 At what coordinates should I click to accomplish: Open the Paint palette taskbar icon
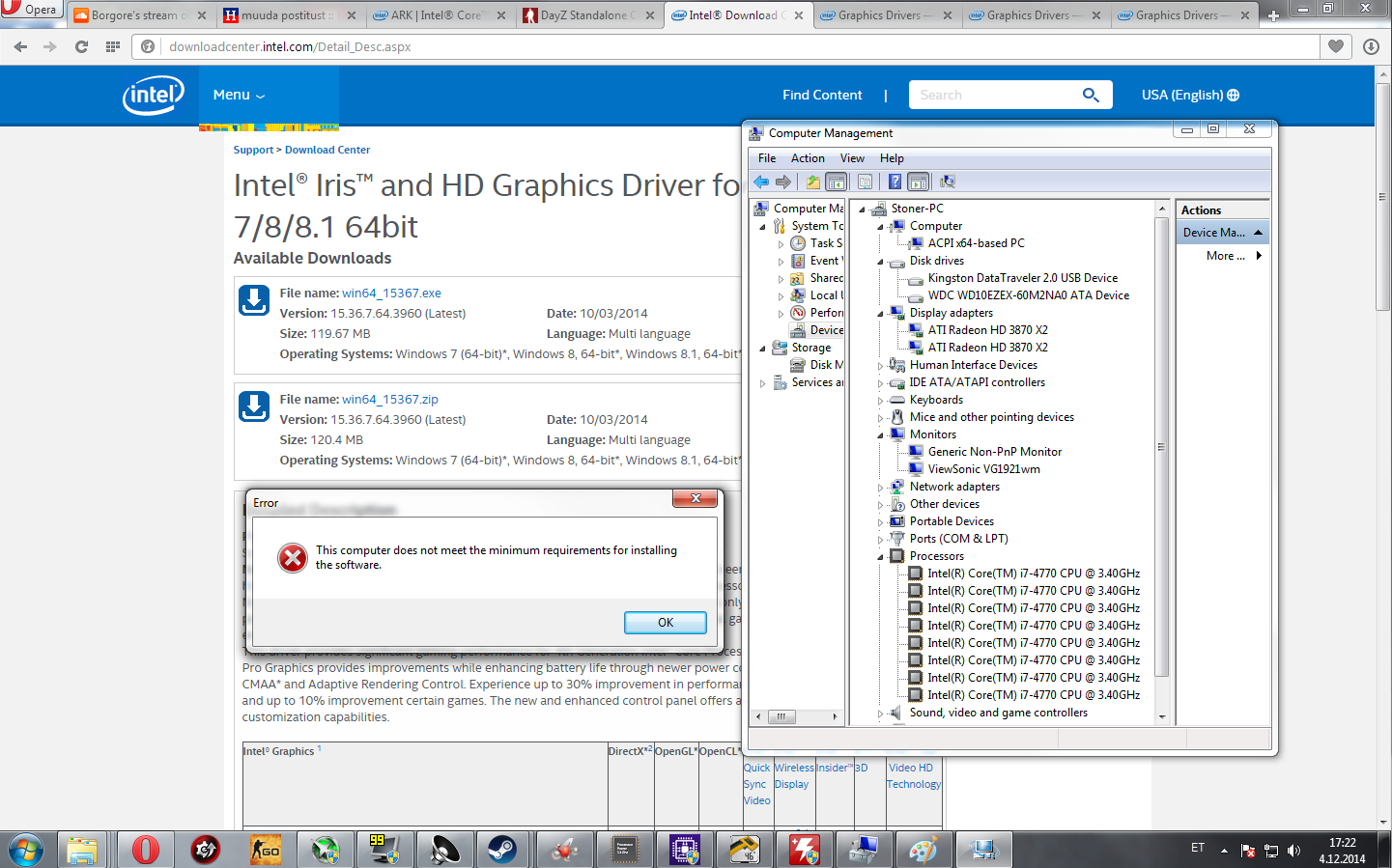(x=923, y=850)
